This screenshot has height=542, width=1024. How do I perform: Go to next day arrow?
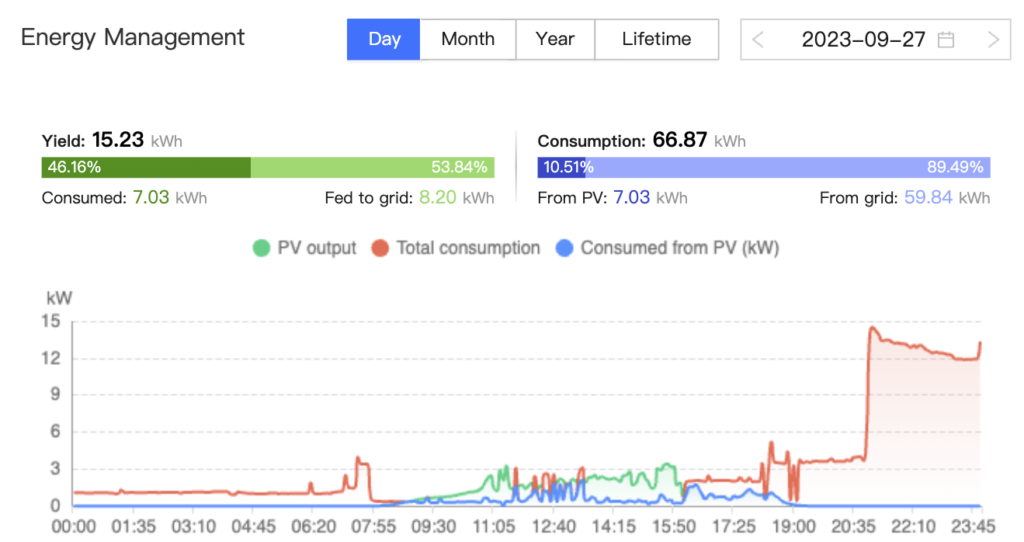coord(993,40)
